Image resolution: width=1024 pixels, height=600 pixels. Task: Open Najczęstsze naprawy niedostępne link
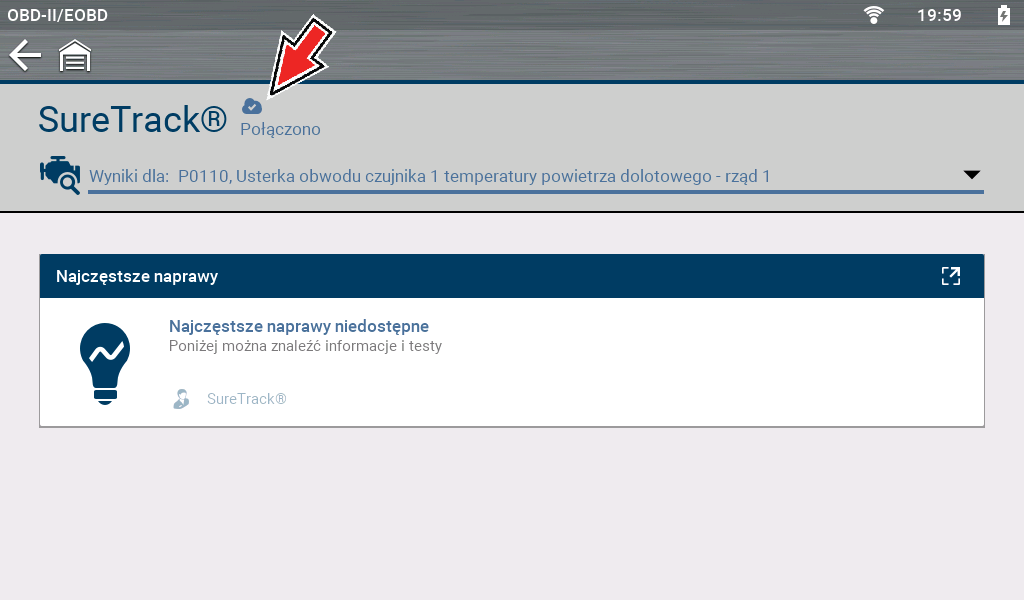coord(299,327)
